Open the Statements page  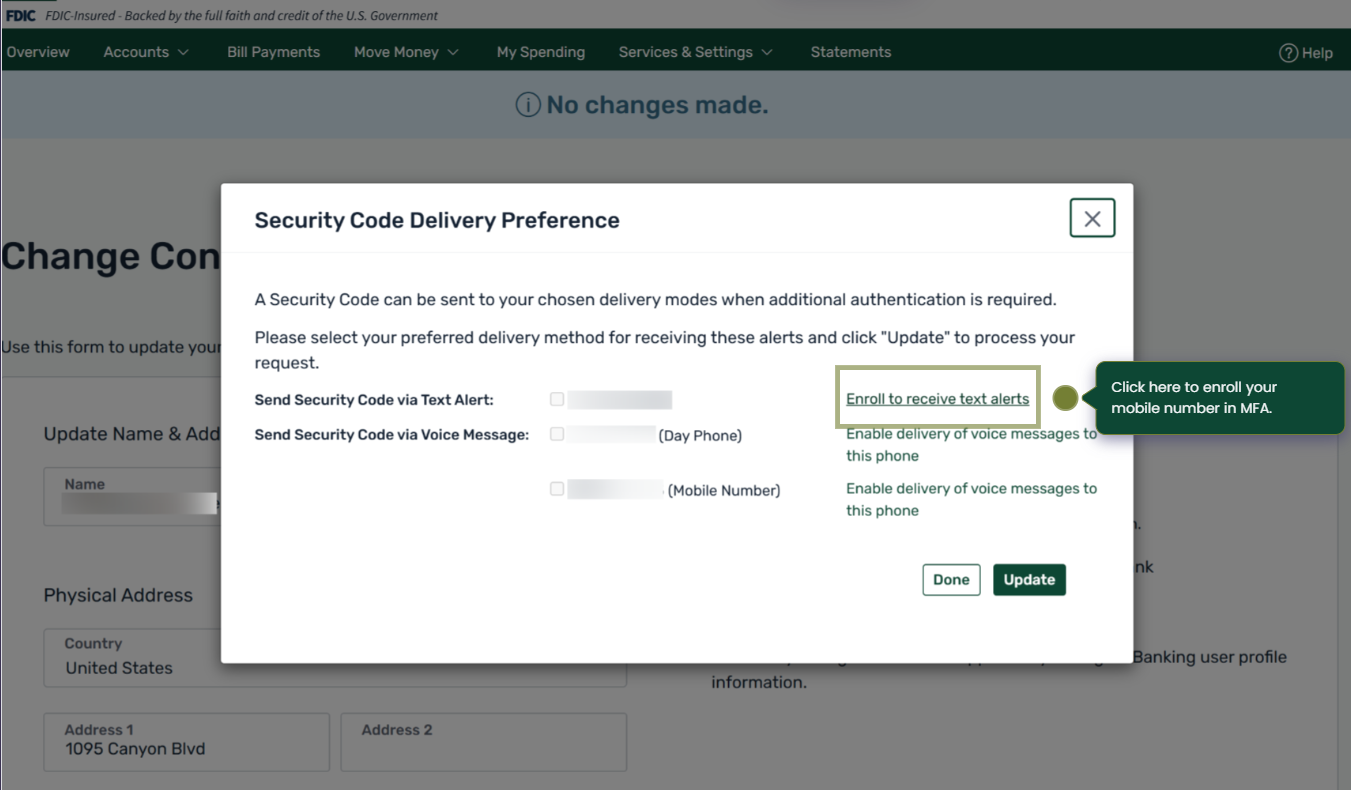(850, 52)
